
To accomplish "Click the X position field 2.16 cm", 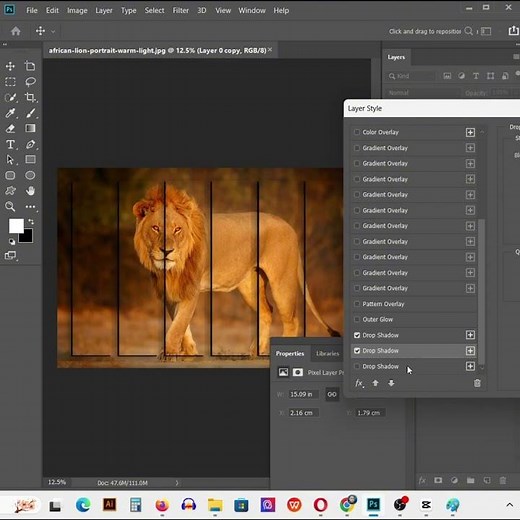I will point(303,413).
